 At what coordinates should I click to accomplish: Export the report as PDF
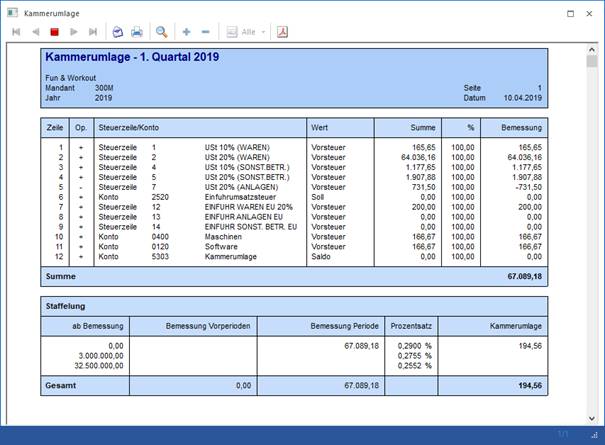pyautogui.click(x=283, y=32)
